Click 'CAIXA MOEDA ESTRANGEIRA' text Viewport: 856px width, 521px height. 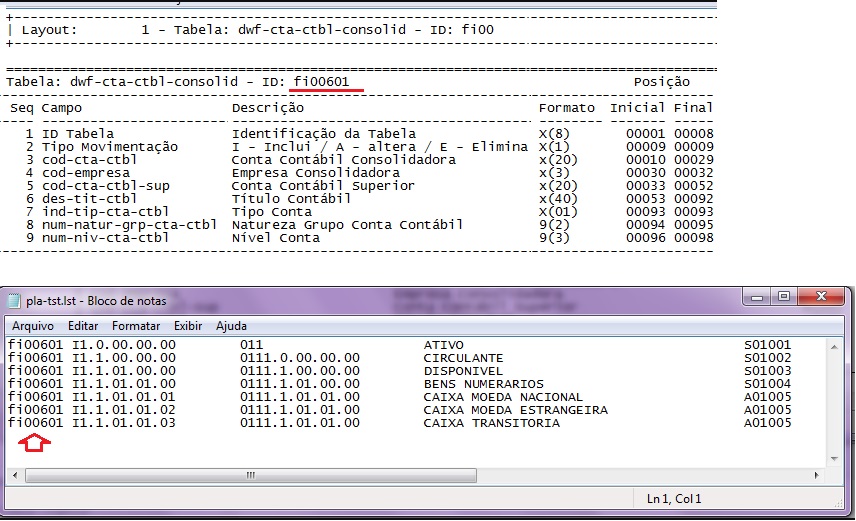(515, 410)
